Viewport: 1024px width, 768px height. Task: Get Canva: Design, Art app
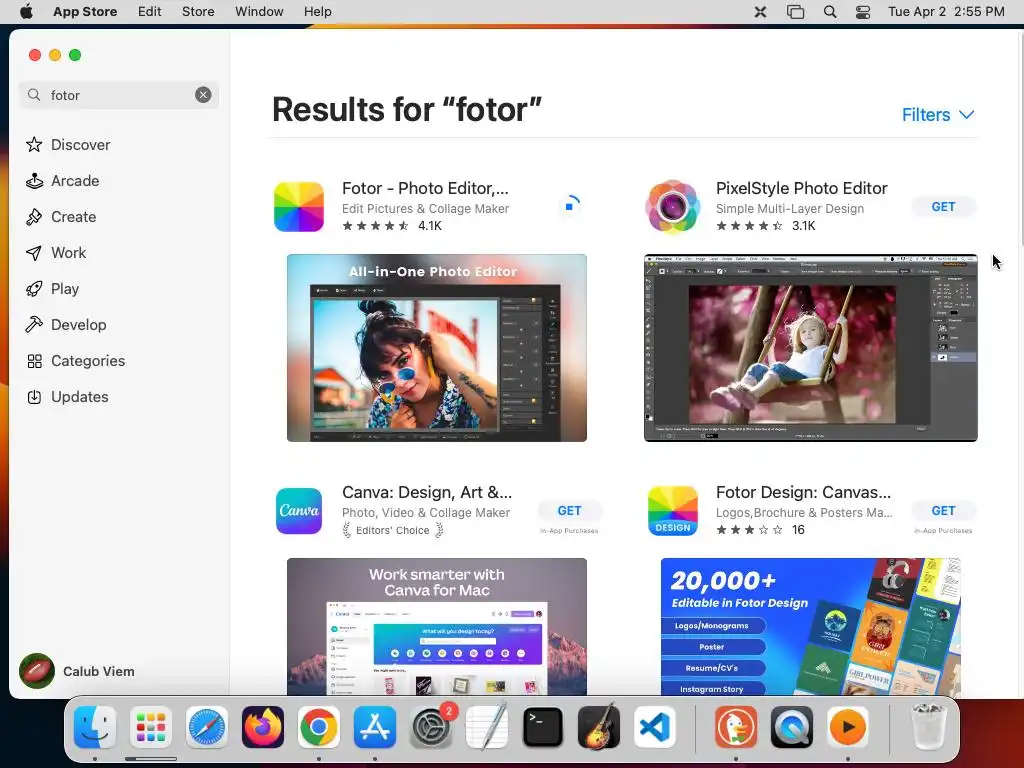tap(569, 511)
